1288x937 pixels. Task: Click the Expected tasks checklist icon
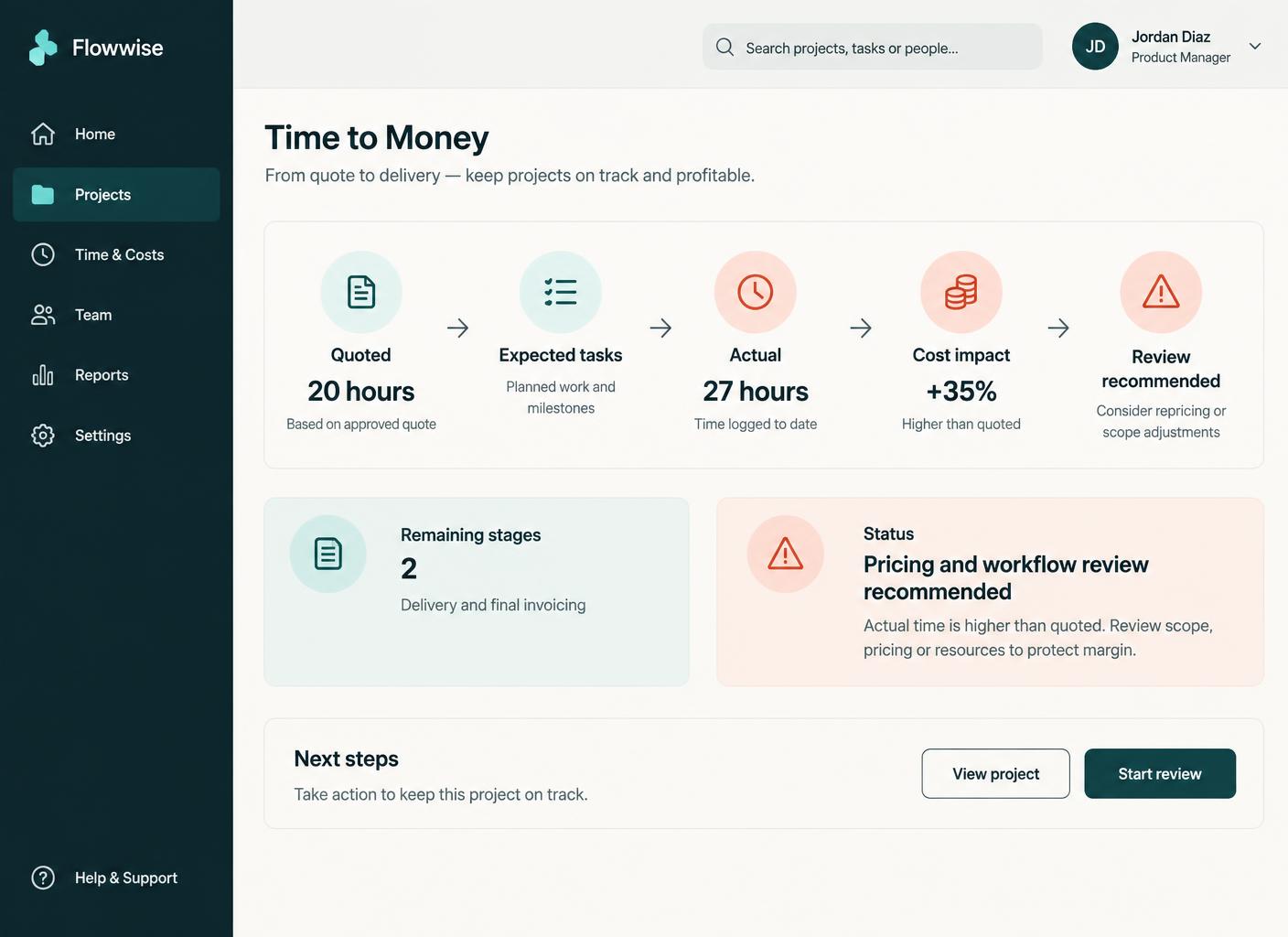click(561, 292)
